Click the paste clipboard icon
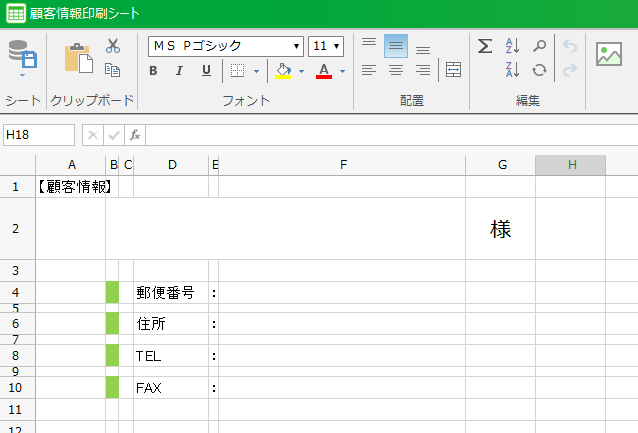Screen dimensions: 638x433 click(77, 57)
